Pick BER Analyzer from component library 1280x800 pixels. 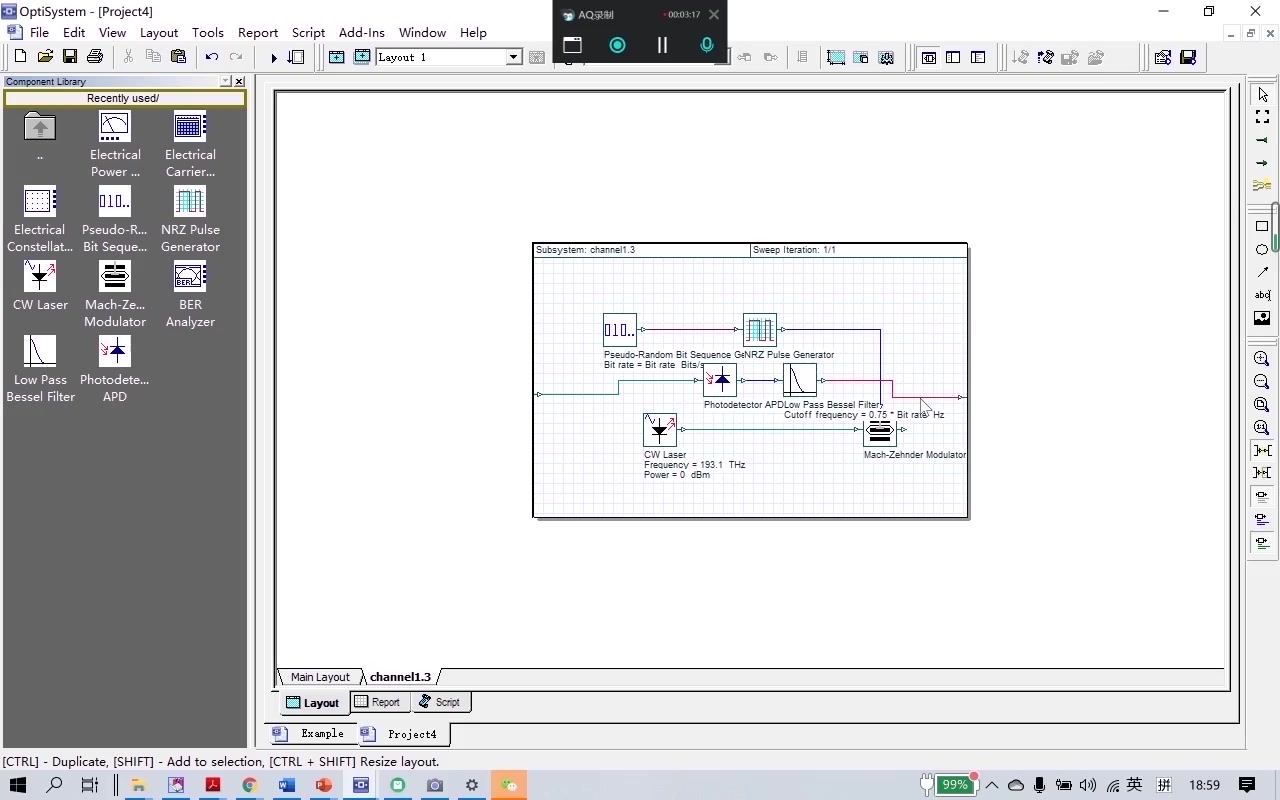click(x=190, y=294)
